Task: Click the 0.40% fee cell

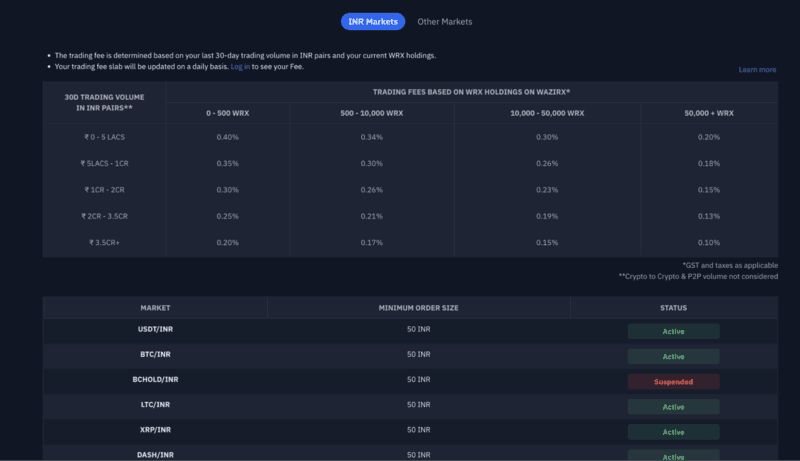Action: (228, 137)
